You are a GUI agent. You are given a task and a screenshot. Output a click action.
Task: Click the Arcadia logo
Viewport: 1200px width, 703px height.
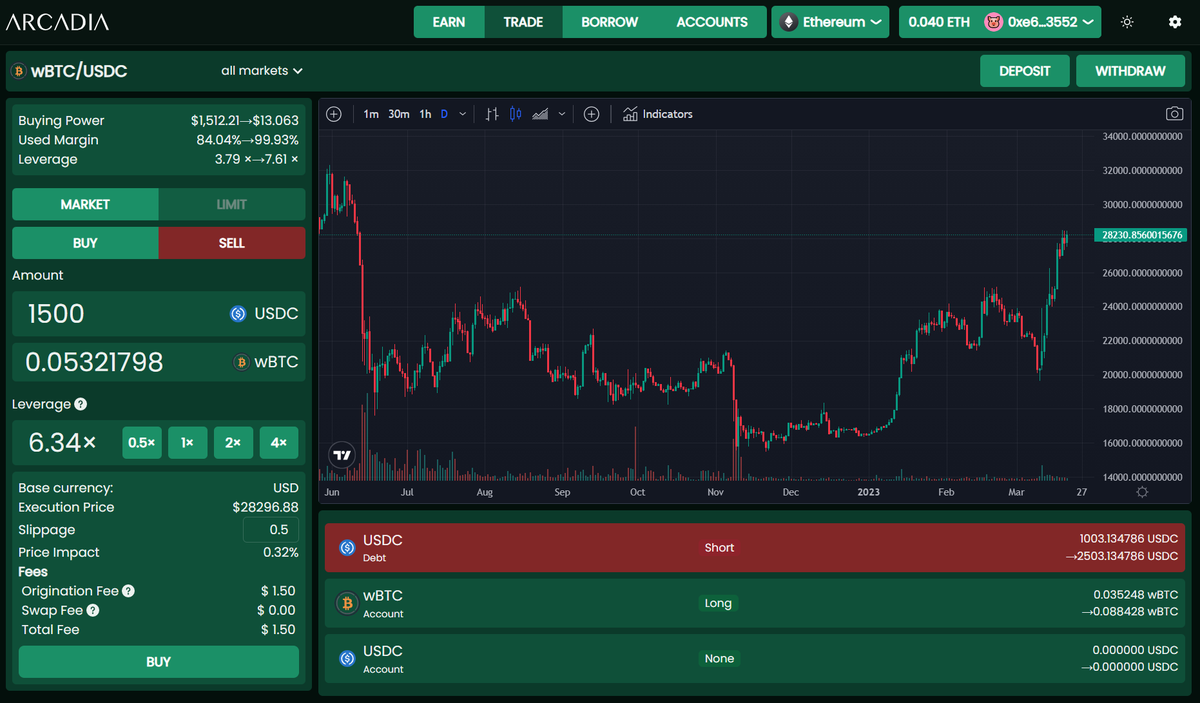57,22
